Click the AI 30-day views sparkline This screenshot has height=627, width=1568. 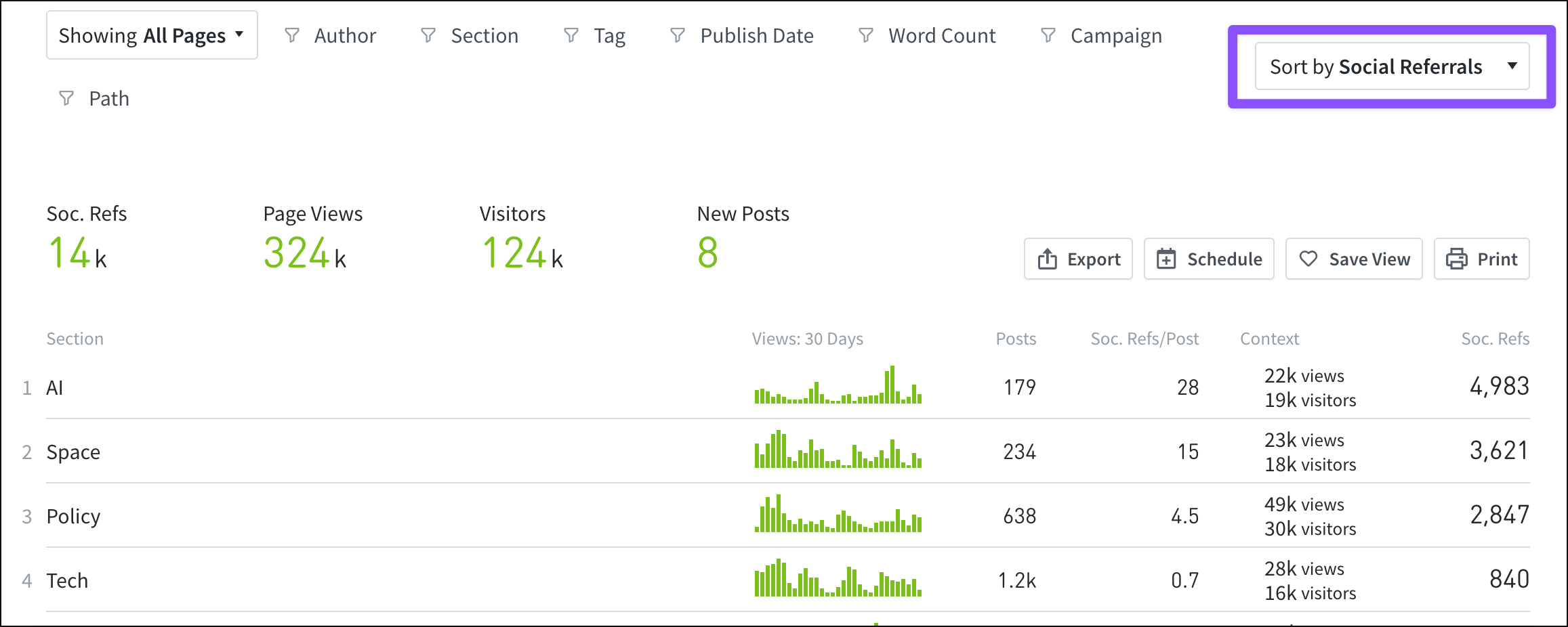pos(838,385)
